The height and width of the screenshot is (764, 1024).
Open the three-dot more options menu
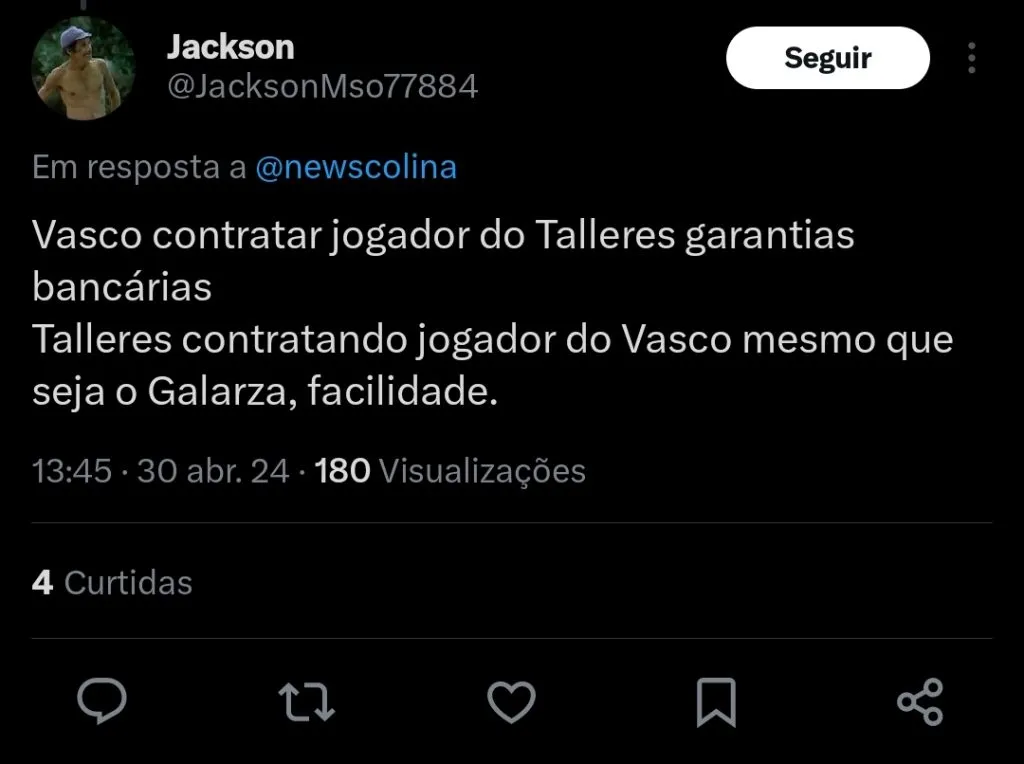pyautogui.click(x=972, y=58)
